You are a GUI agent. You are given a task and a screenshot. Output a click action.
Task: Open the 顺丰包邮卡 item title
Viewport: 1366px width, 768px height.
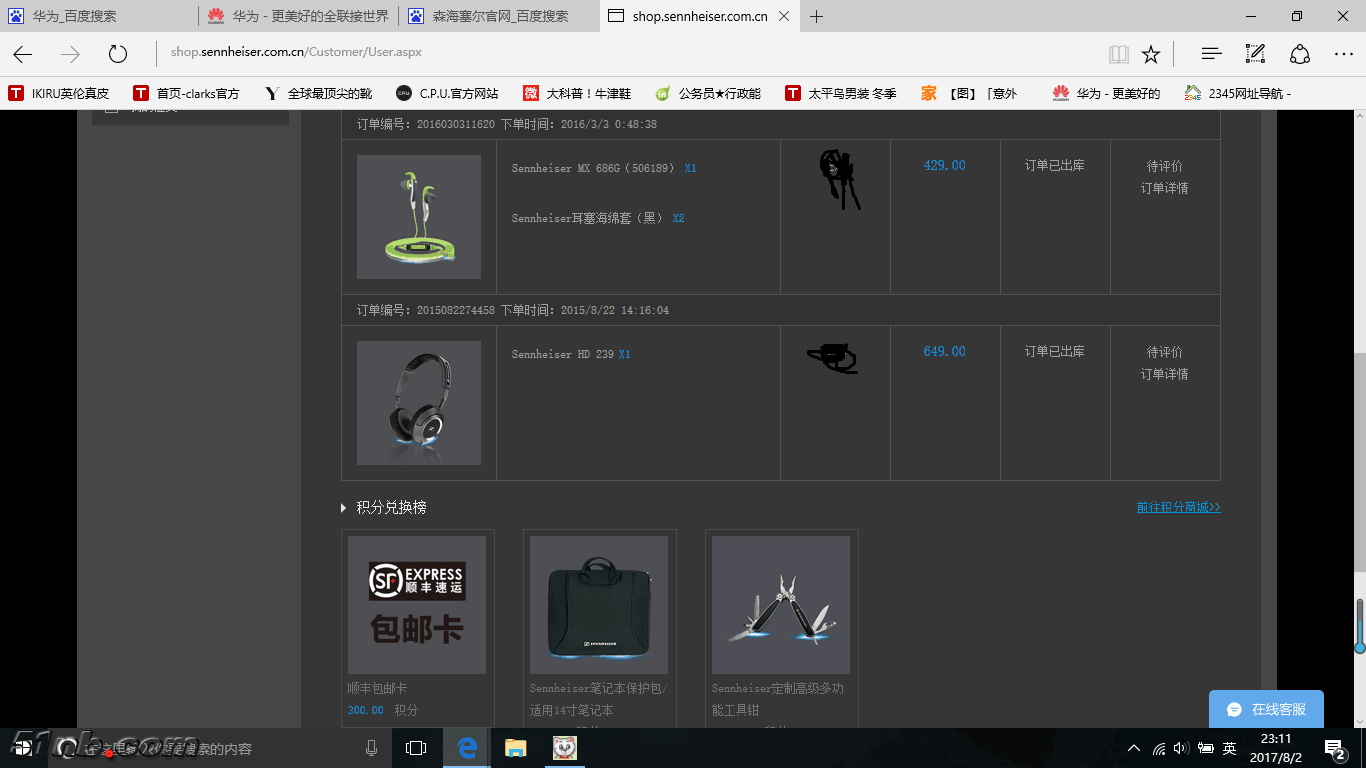point(377,688)
